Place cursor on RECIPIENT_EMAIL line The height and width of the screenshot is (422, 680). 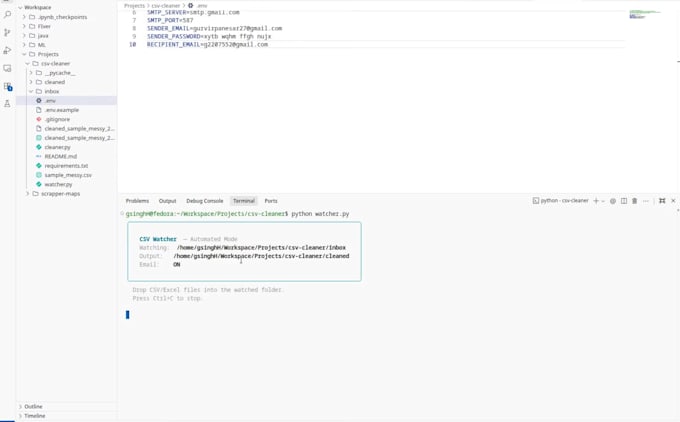pos(207,44)
